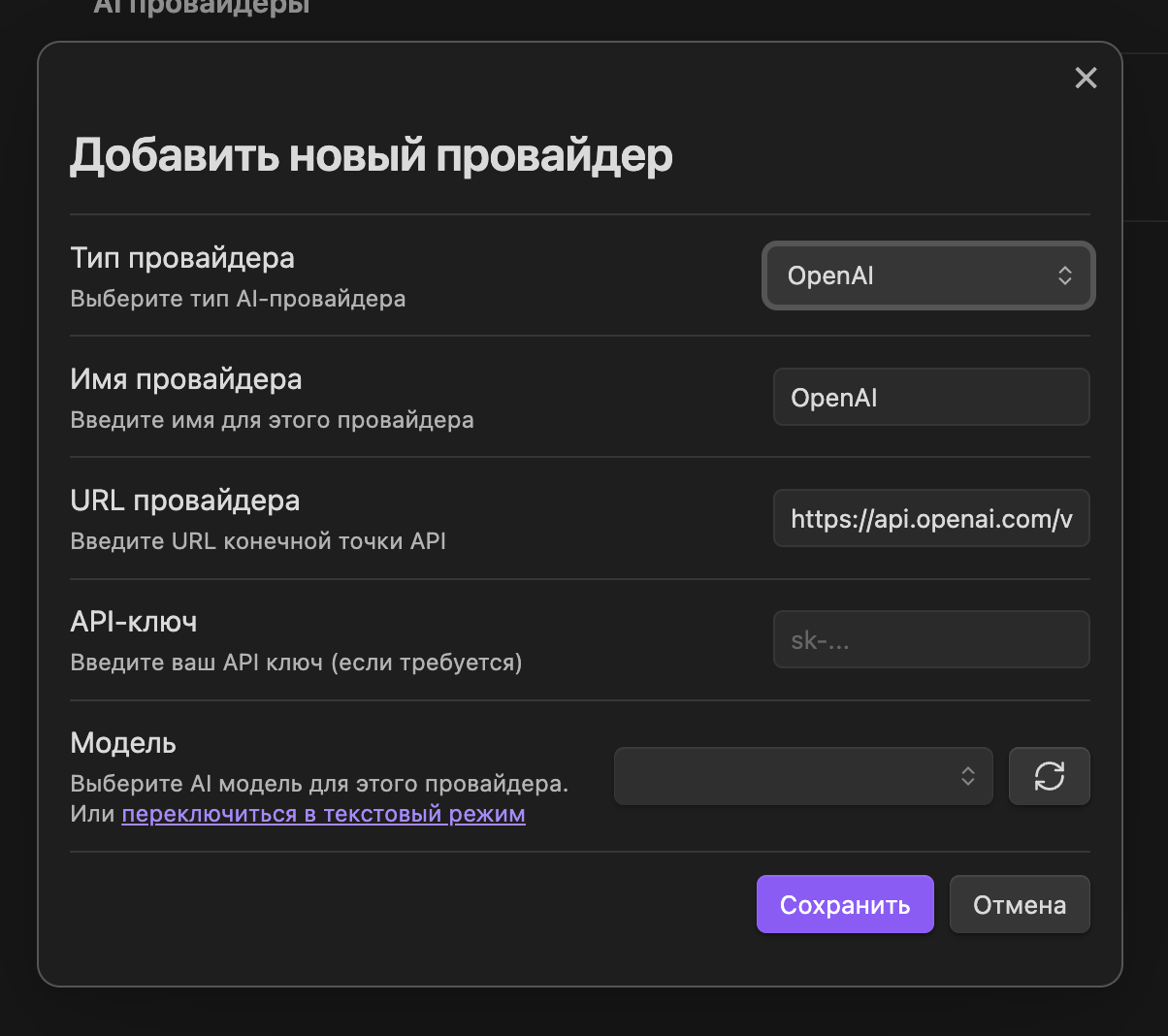1168x1036 pixels.
Task: Click the Добавить новый провайдер heading
Action: point(371,156)
